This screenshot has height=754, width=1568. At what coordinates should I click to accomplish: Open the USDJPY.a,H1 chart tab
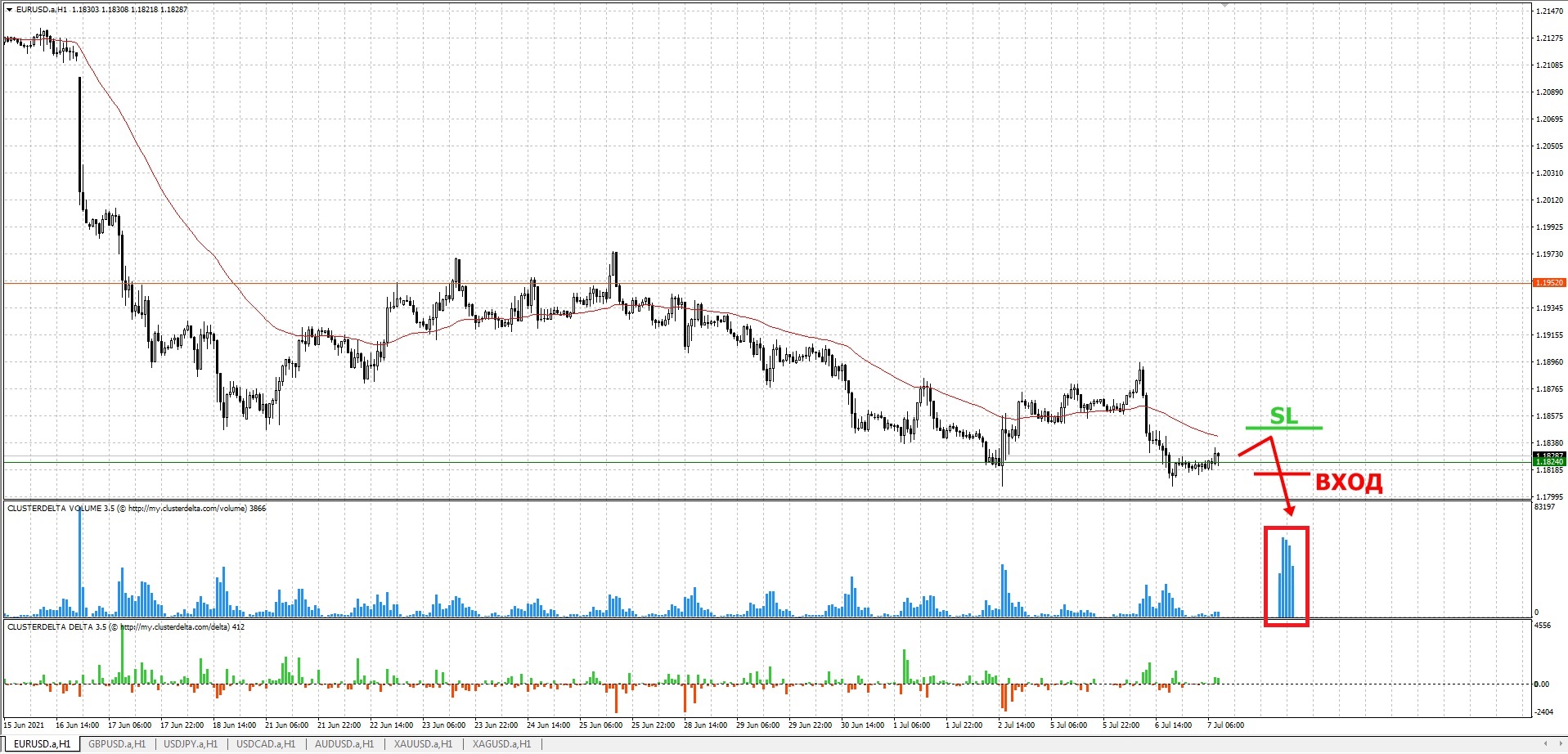(x=191, y=744)
